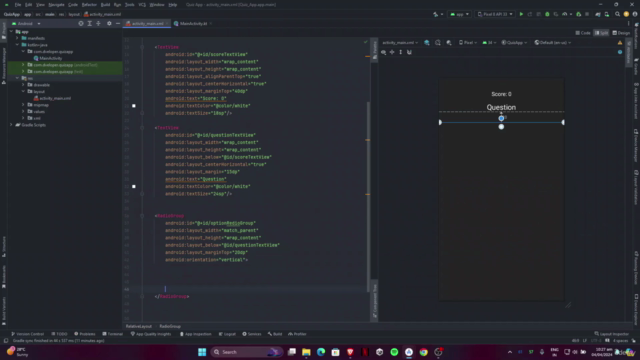Click the Windows Start button
The image size is (640, 360).
tap(202, 352)
